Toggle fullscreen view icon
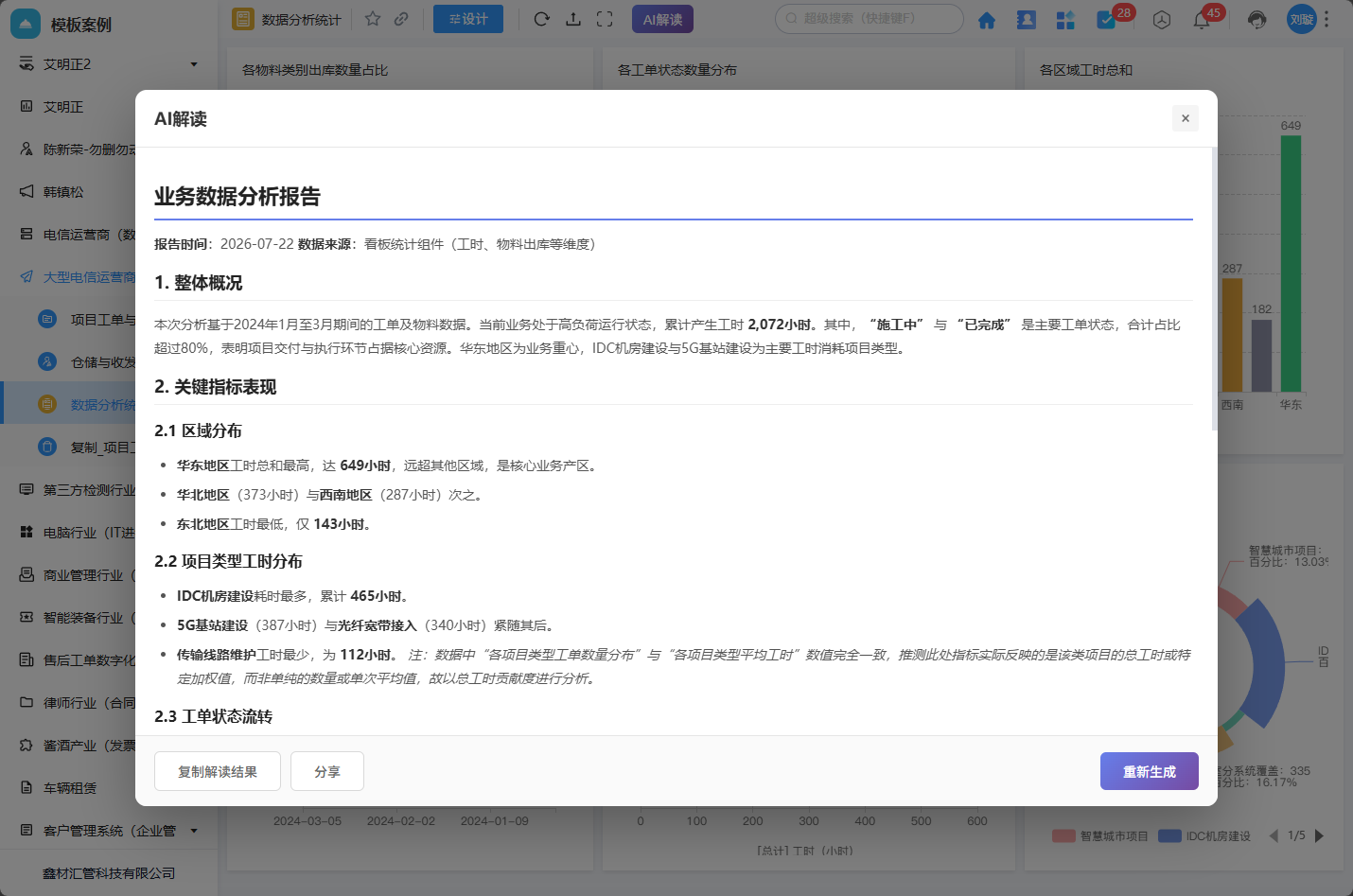This screenshot has height=896, width=1353. coord(605,19)
